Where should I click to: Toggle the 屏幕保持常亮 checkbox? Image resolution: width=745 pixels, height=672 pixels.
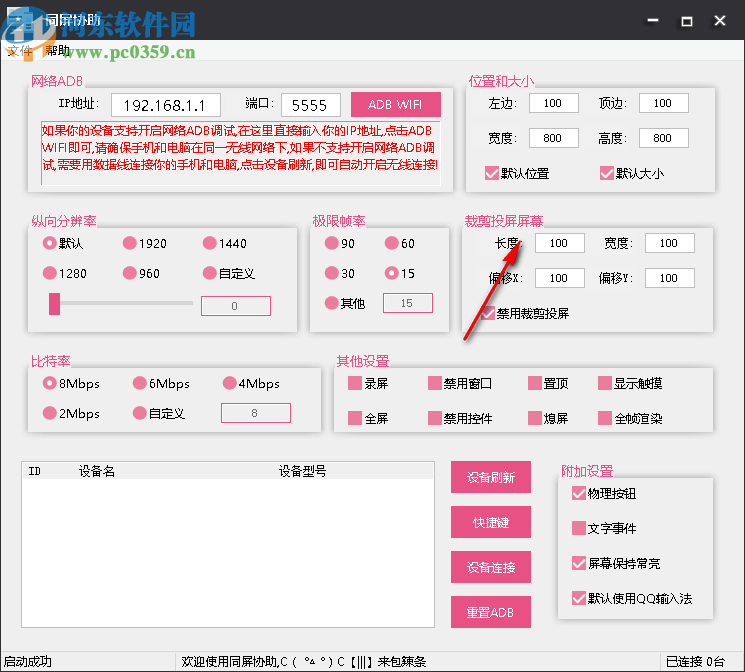pyautogui.click(x=578, y=563)
